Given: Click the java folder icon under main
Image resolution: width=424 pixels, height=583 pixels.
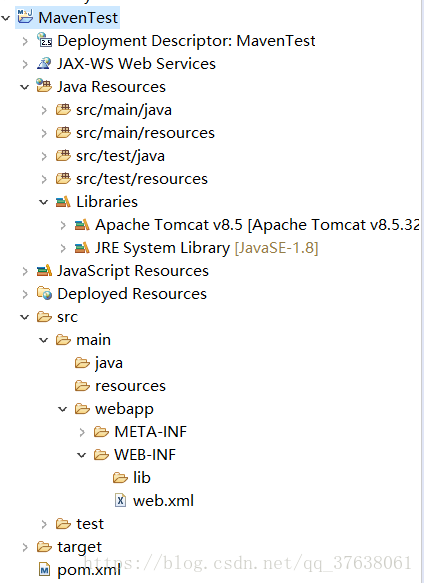Looking at the screenshot, I should (x=82, y=363).
